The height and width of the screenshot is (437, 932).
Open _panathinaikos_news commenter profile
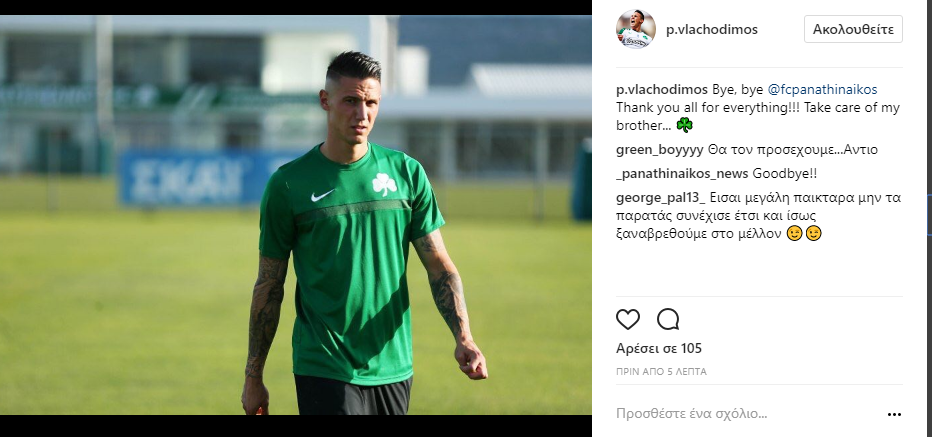click(682, 174)
